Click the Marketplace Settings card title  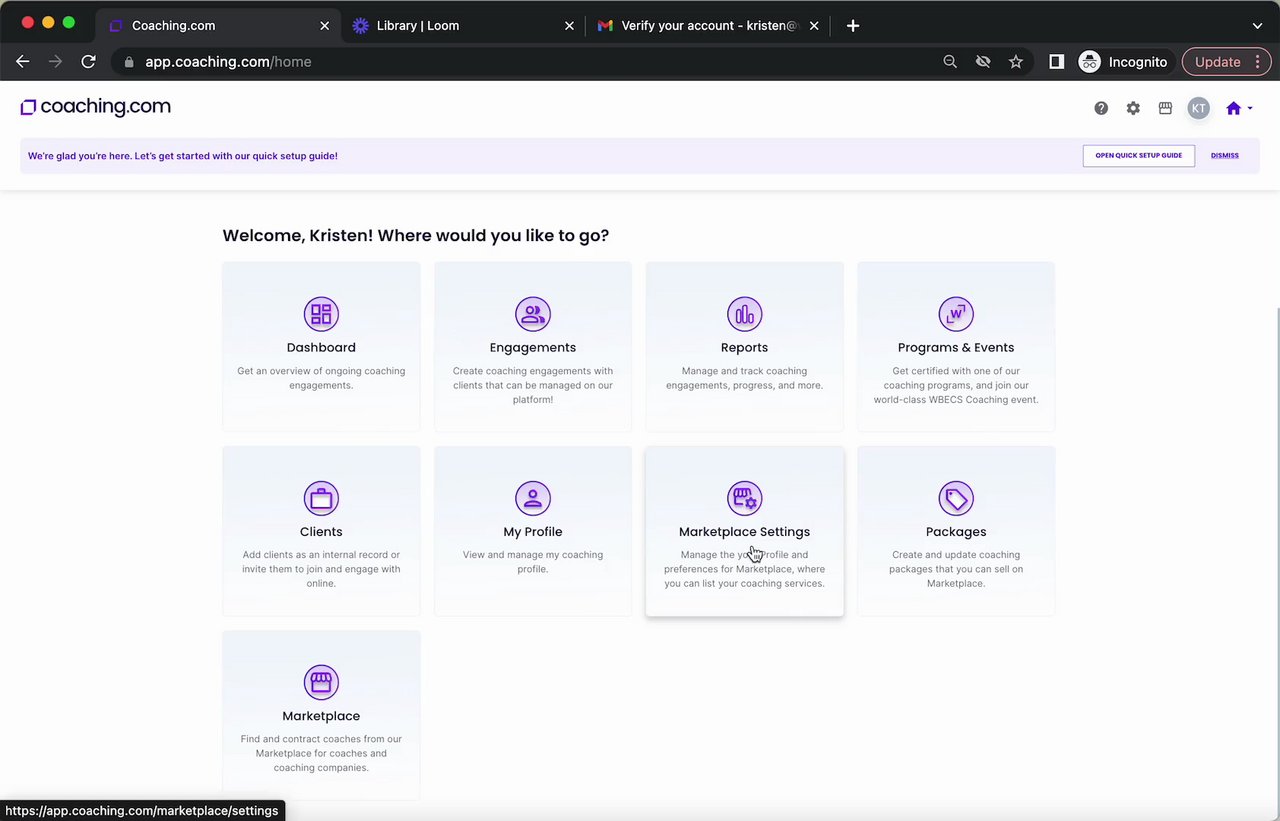[744, 532]
